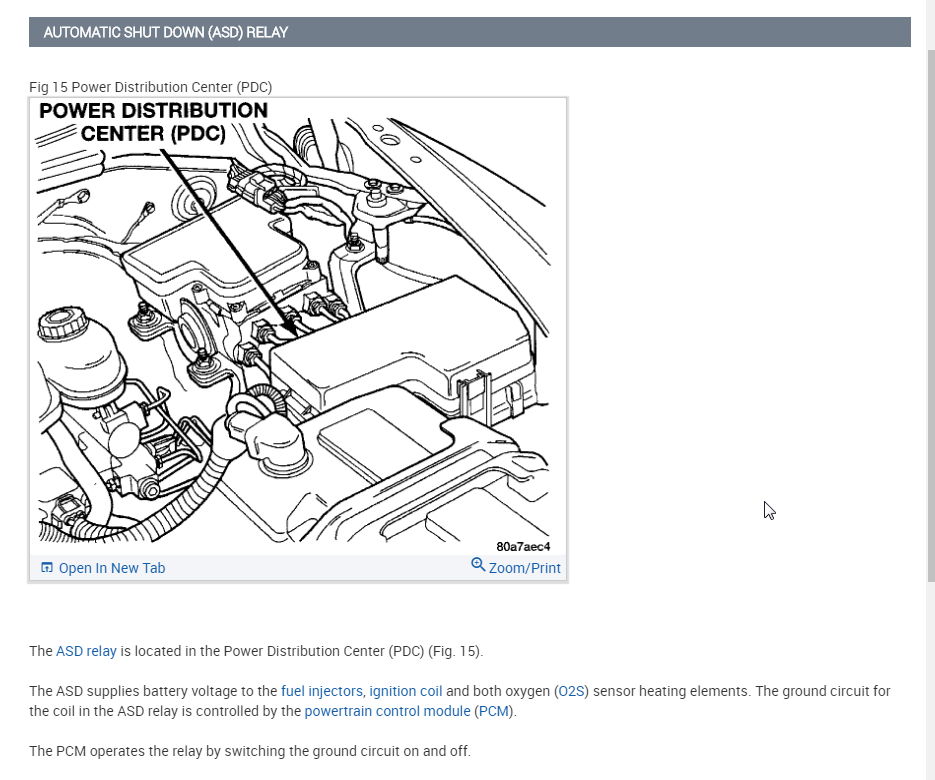The height and width of the screenshot is (780, 935).
Task: Click the Open In New Tab icon
Action: [47, 567]
